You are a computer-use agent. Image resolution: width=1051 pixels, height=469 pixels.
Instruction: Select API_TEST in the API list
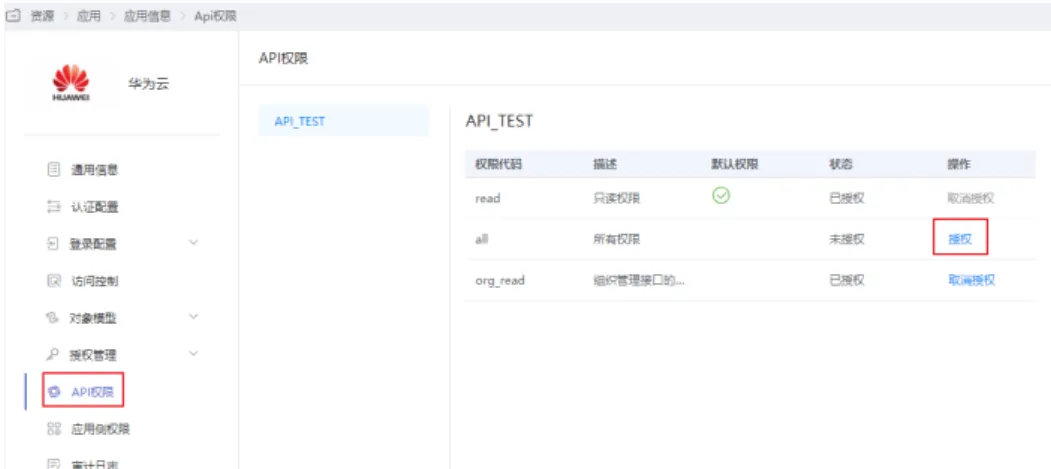(x=343, y=121)
